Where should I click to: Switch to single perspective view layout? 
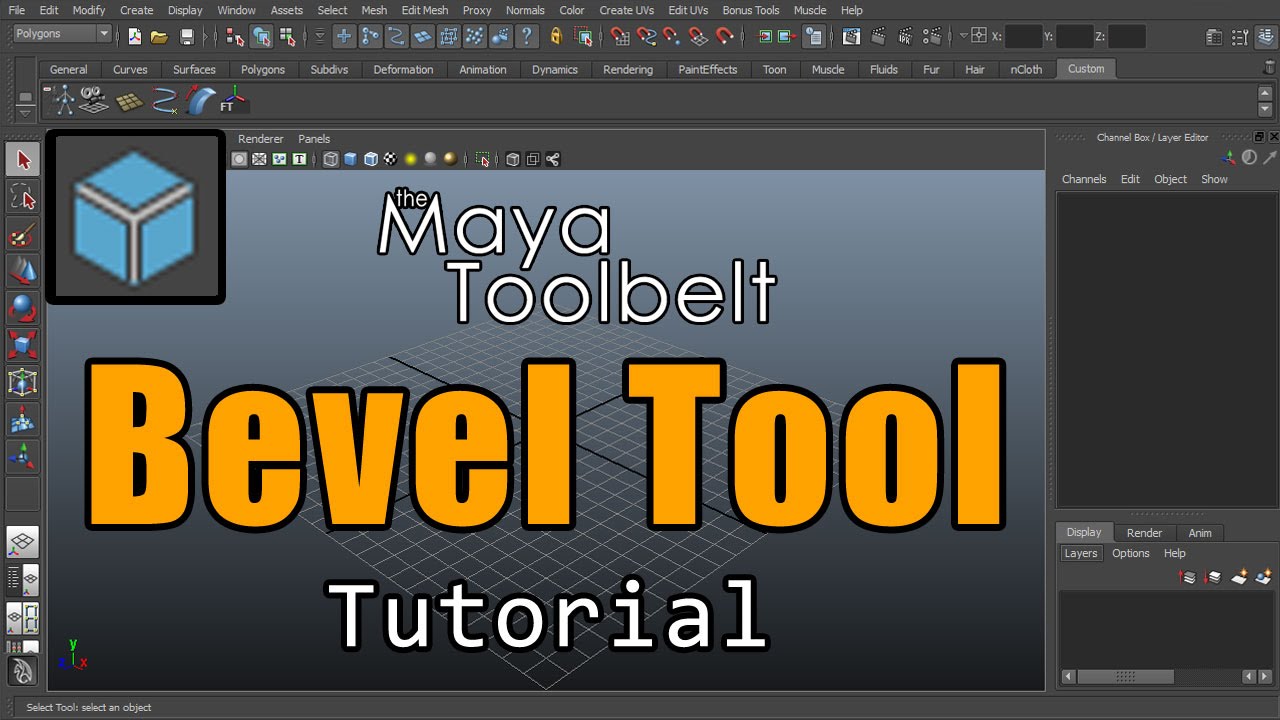point(23,543)
